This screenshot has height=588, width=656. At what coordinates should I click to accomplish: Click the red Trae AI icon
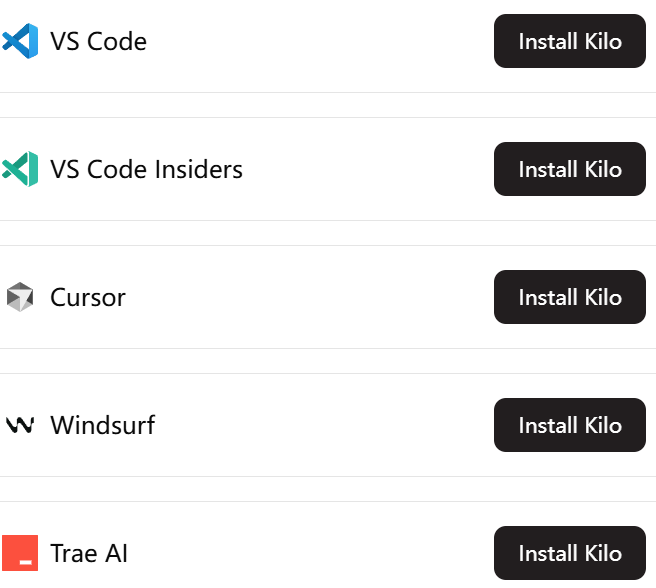(20, 553)
